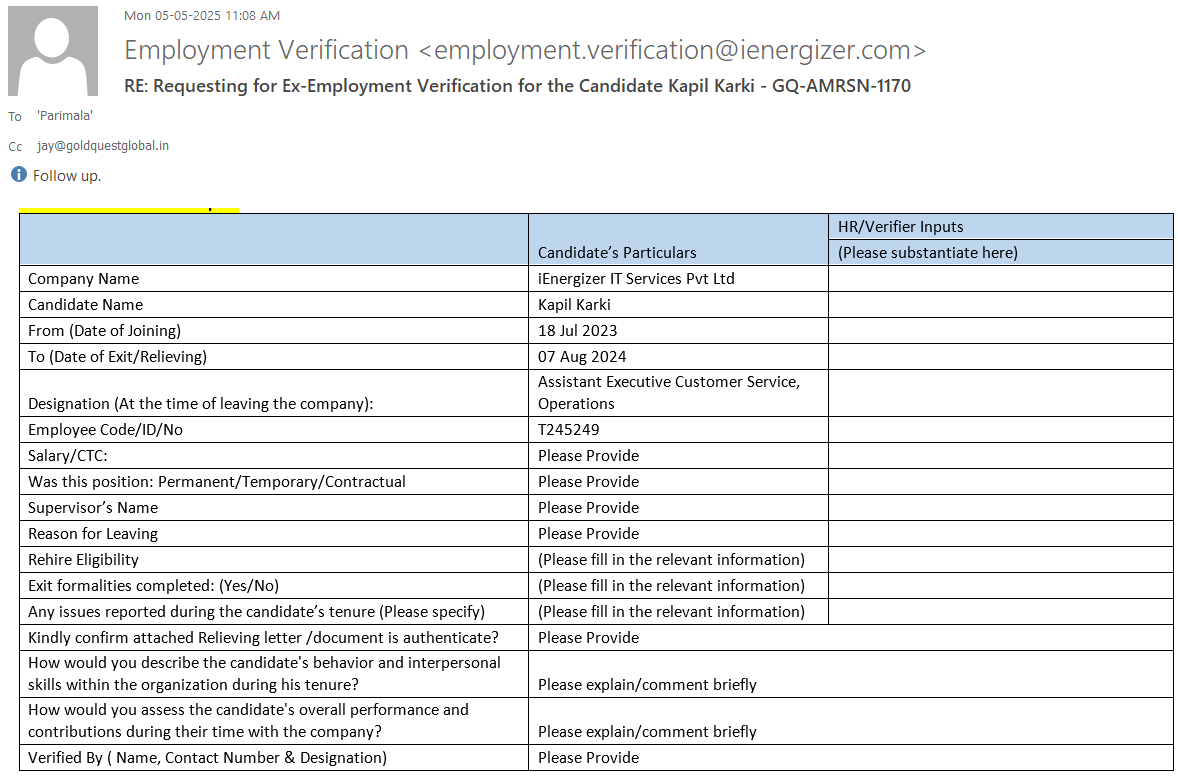Click the employee code T245249 cell
The height and width of the screenshot is (781, 1178).
coord(569,430)
